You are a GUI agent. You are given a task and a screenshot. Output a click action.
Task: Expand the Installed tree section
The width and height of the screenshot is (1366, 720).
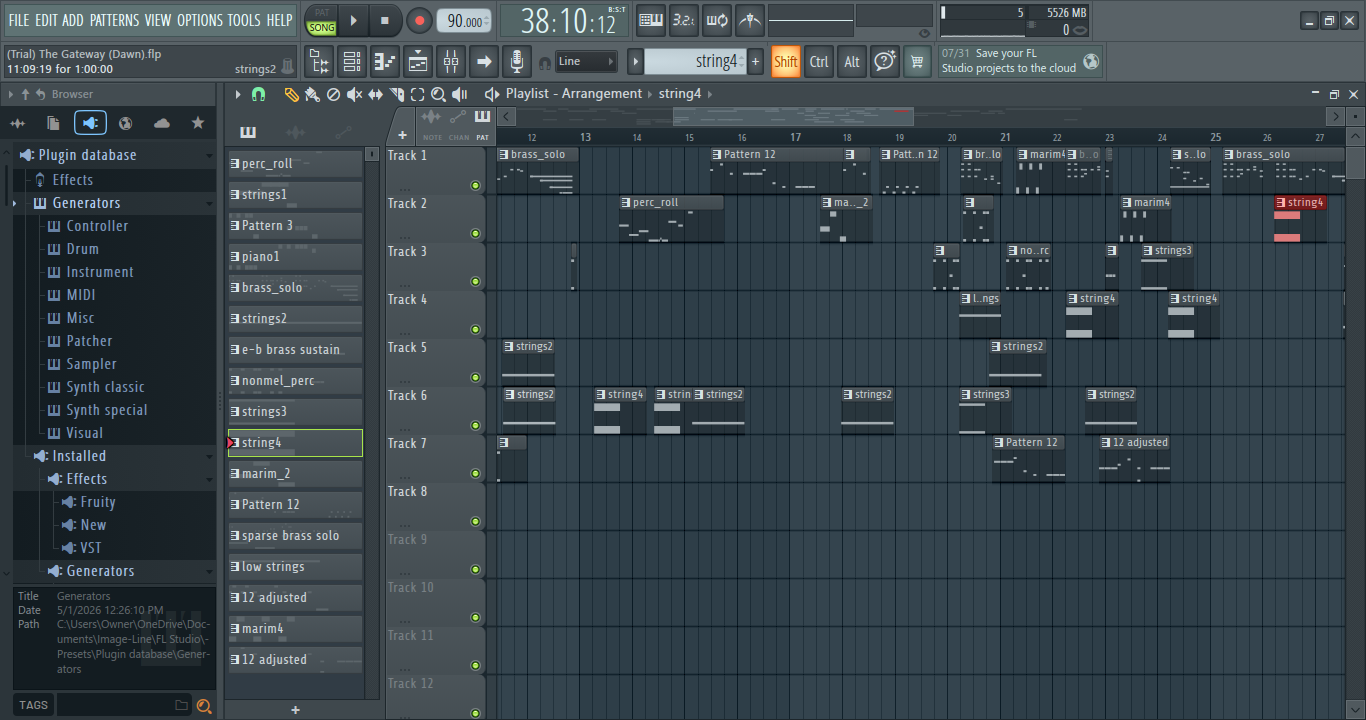click(79, 456)
